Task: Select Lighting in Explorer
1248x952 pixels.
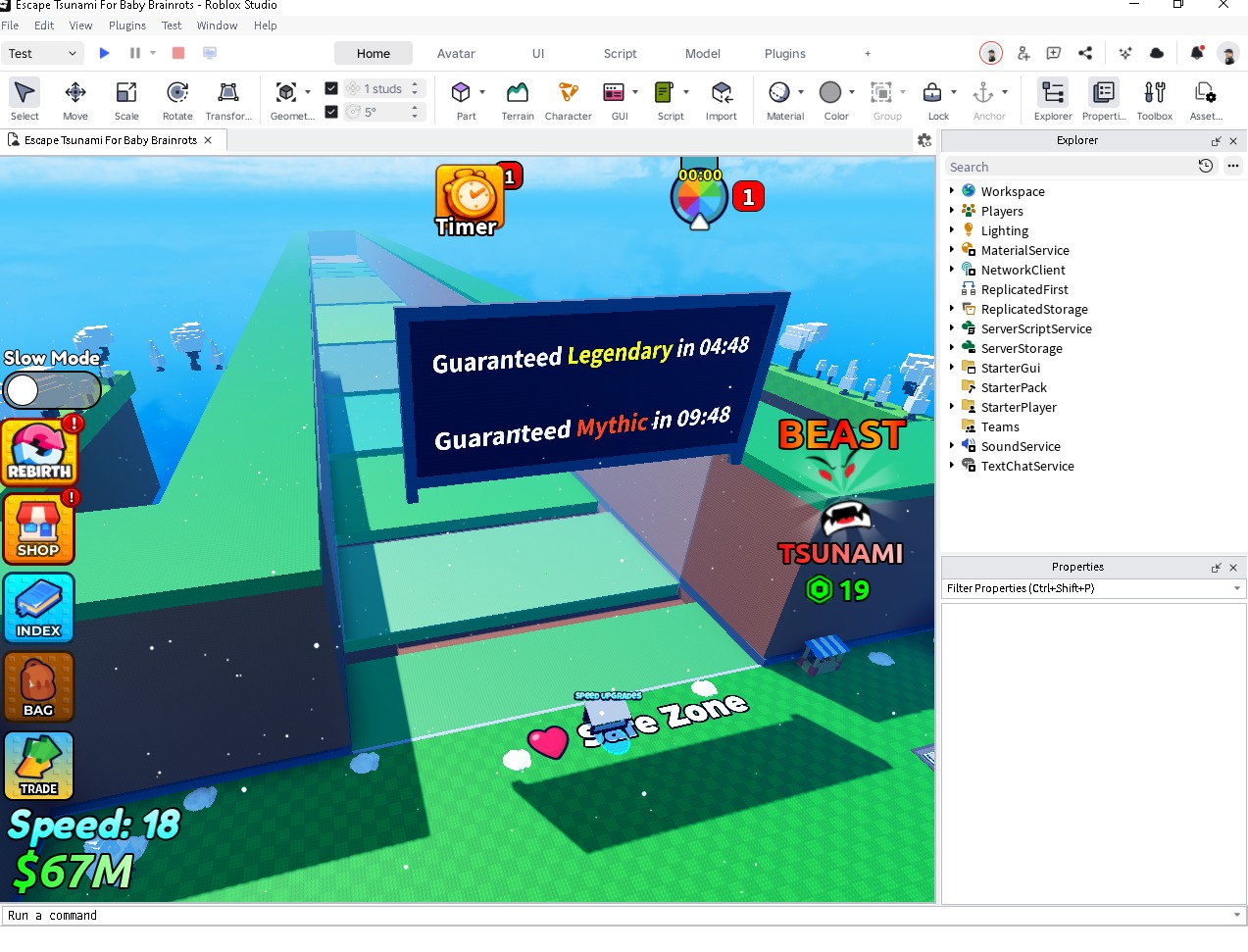Action: point(1004,230)
